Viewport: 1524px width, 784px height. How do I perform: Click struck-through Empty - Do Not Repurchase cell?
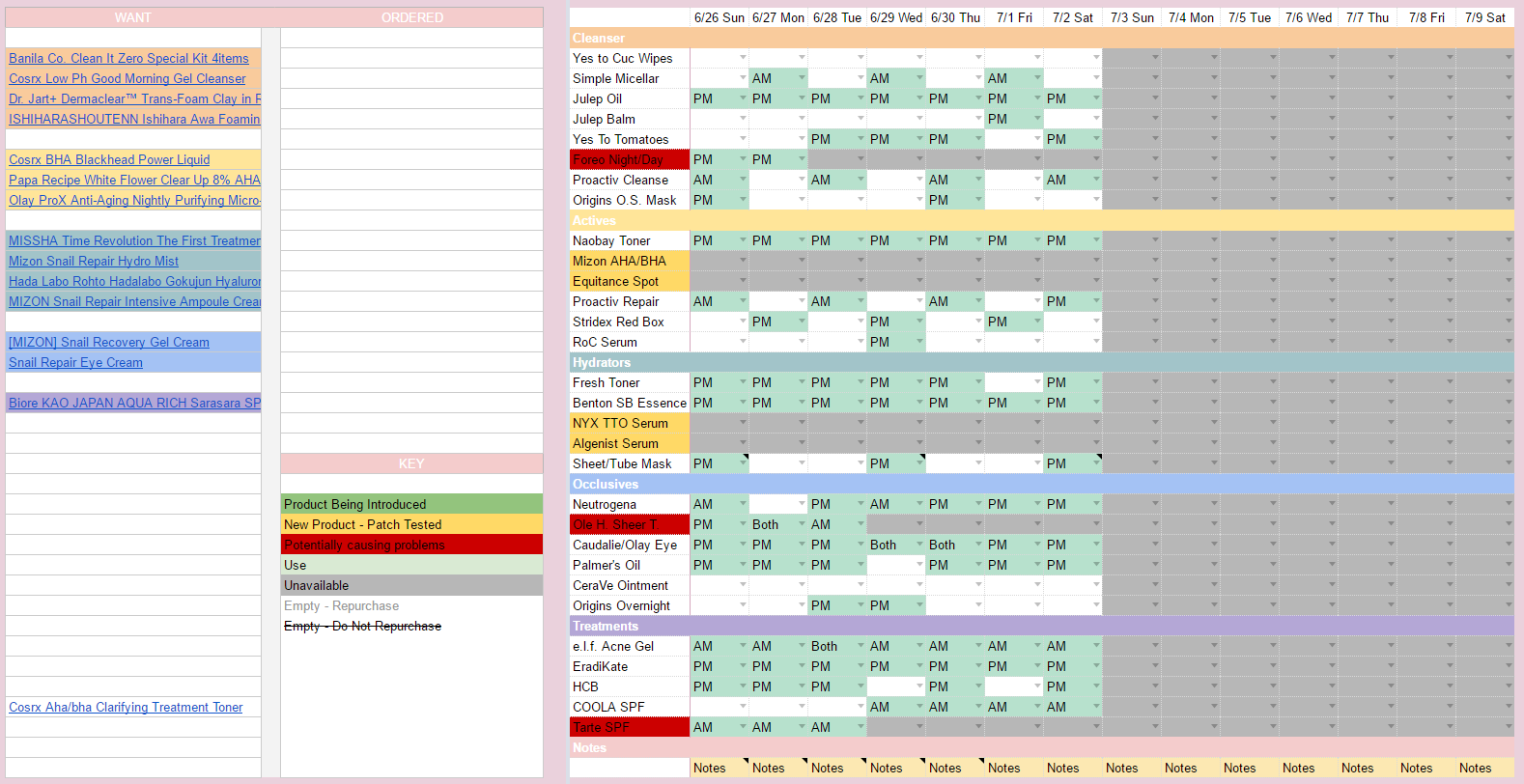tap(412, 626)
